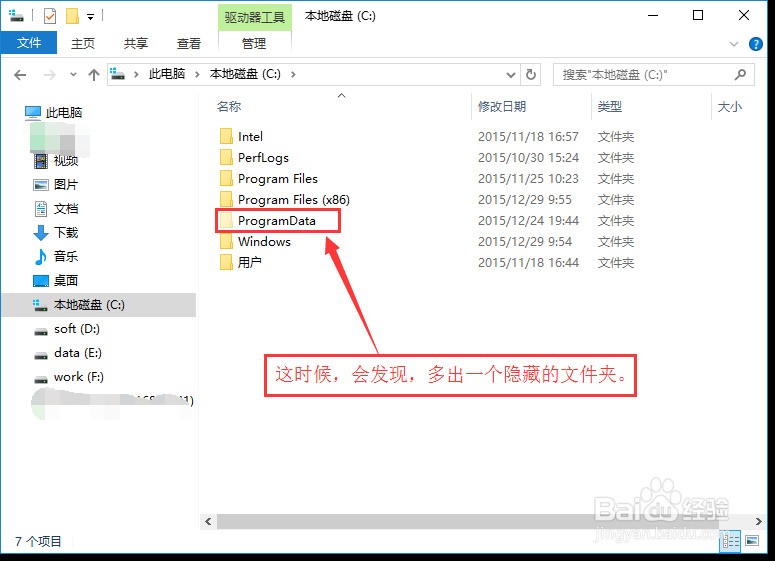Click the right scroll arrow
775x561 pixels.
click(758, 521)
